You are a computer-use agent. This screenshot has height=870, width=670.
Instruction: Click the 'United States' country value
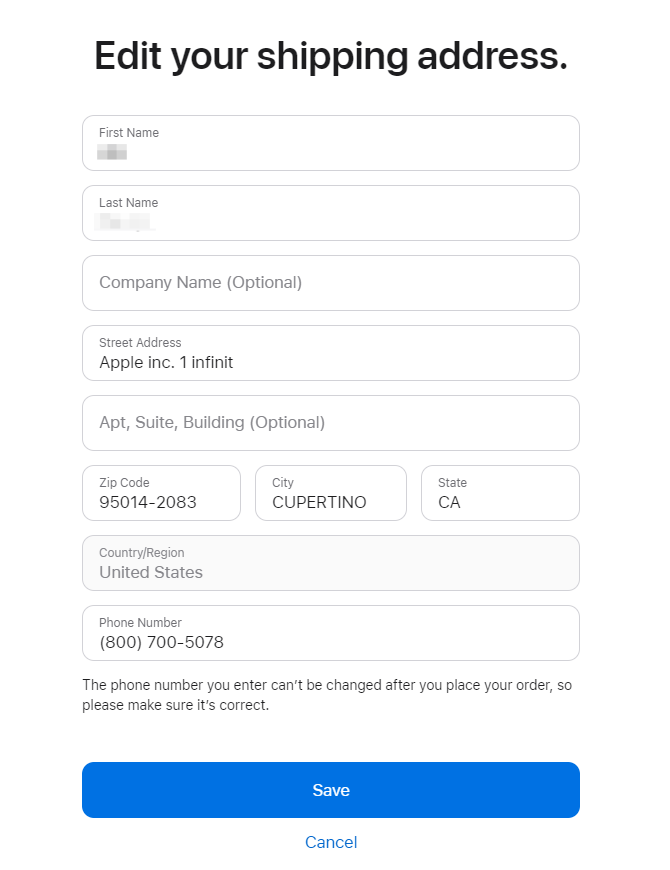point(151,573)
